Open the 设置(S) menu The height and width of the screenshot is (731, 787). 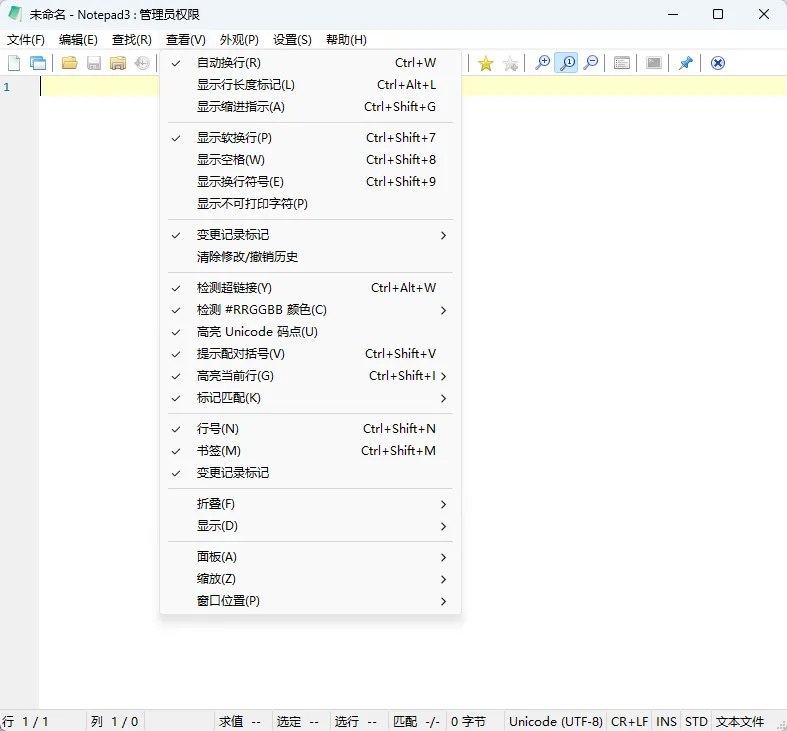point(292,40)
